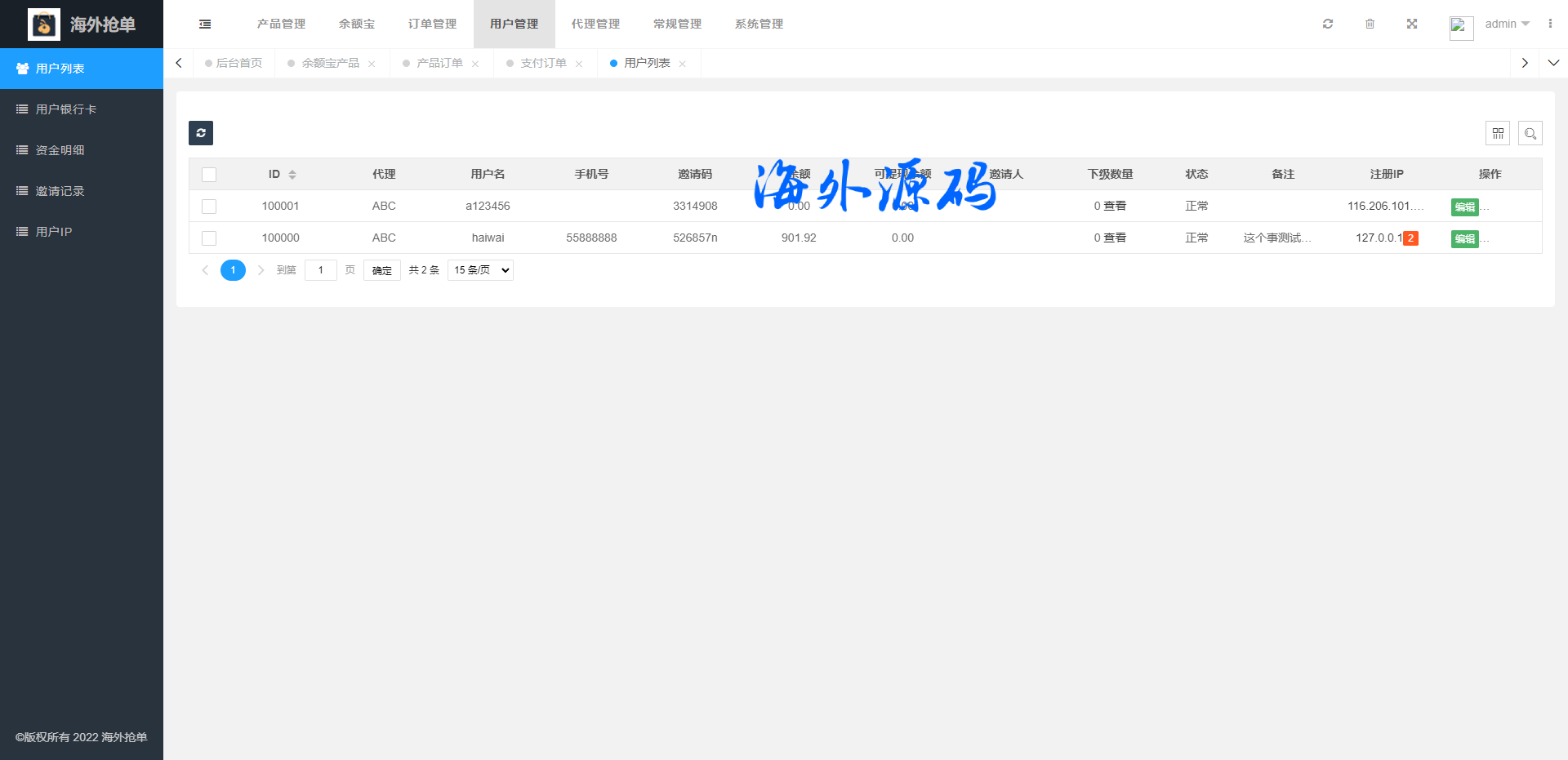1568x760 pixels.
Task: Tick the select-all checkbox in table header
Action: click(209, 175)
